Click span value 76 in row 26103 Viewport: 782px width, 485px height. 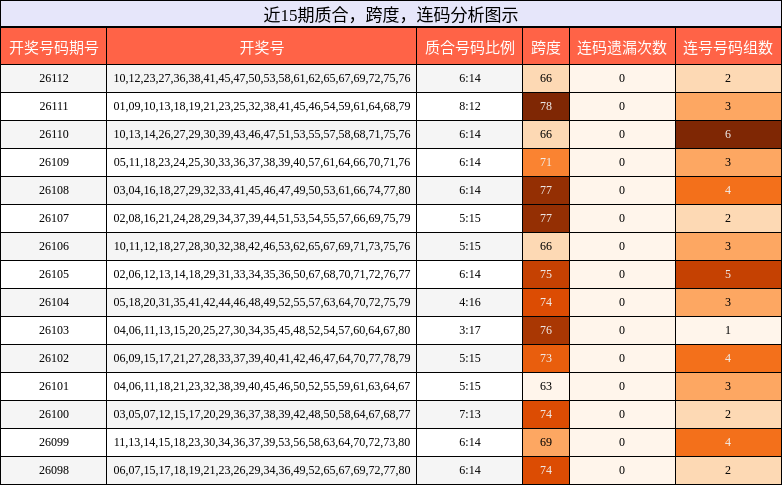point(546,330)
